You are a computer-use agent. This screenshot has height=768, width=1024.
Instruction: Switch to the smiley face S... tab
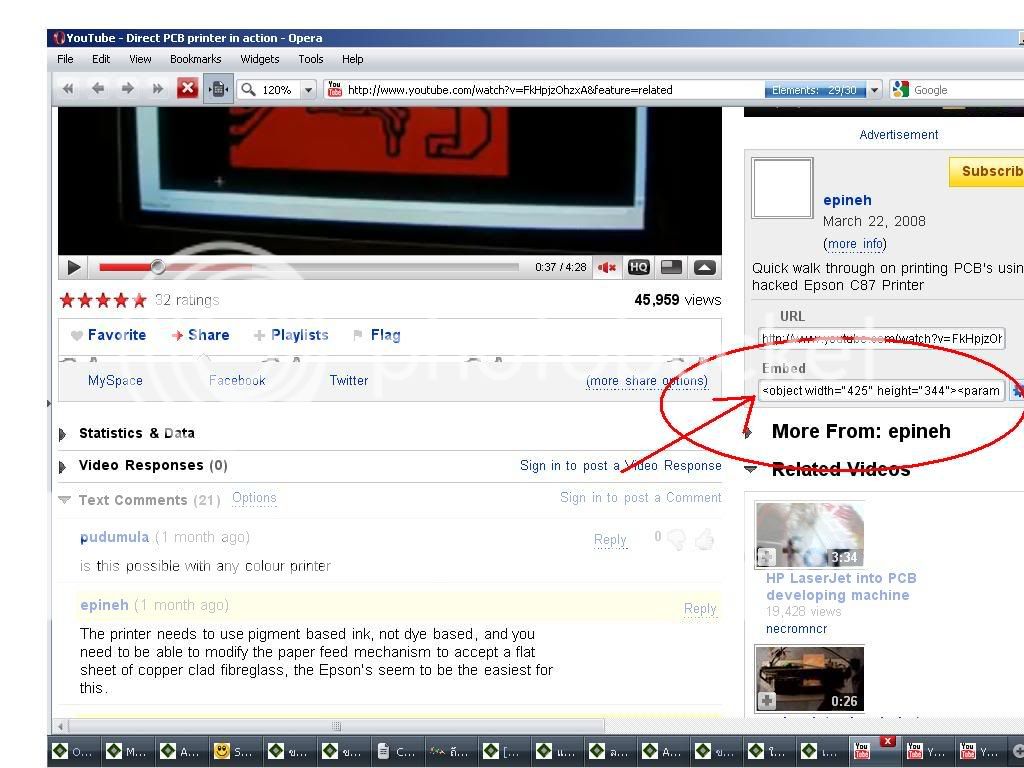[234, 752]
